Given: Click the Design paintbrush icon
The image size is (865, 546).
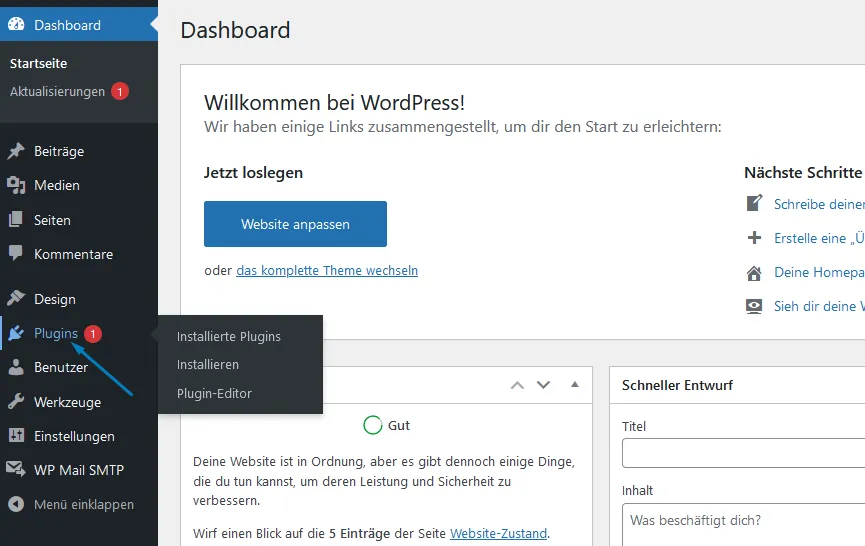Looking at the screenshot, I should click(16, 298).
